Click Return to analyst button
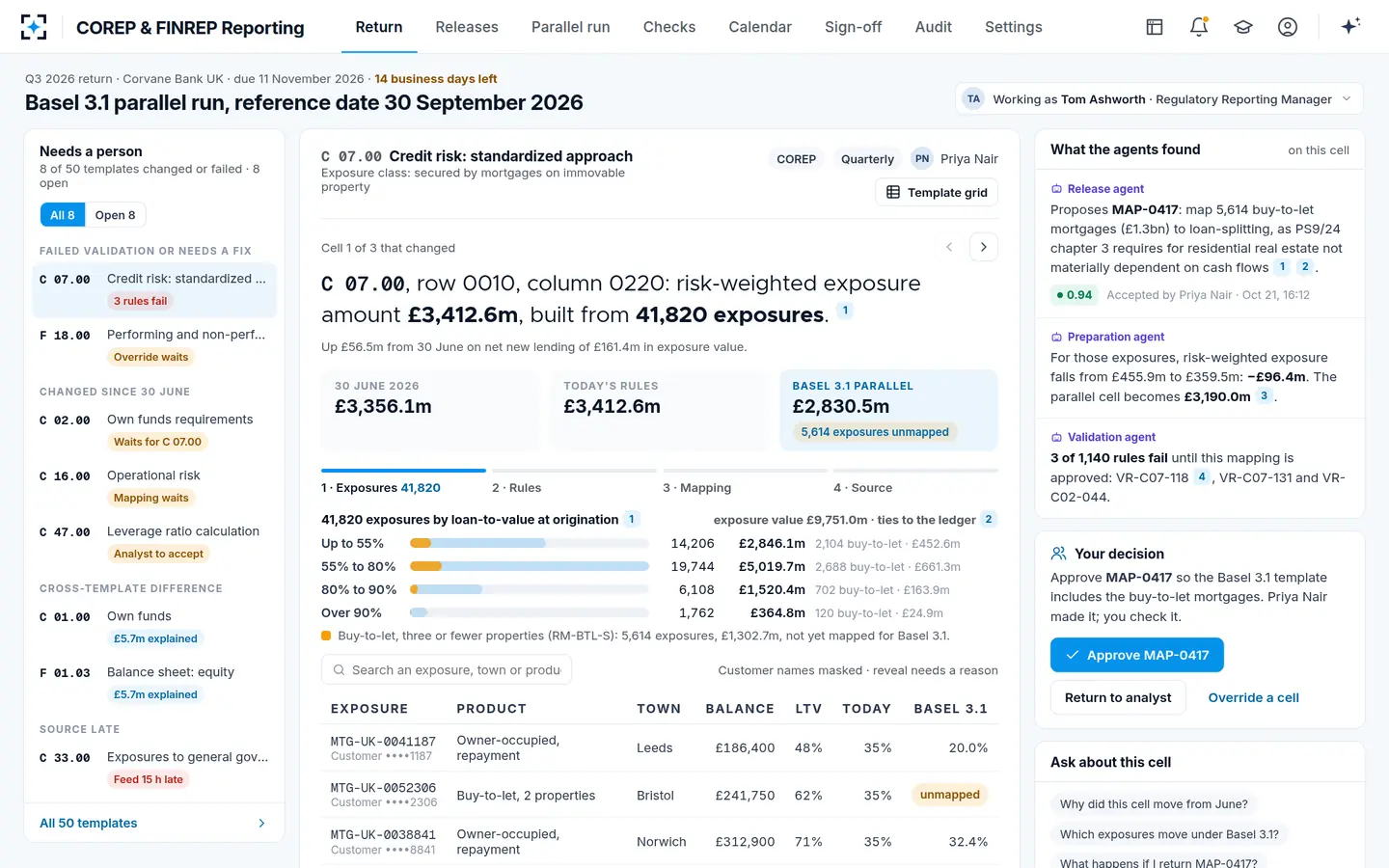The image size is (1389, 868). point(1118,697)
